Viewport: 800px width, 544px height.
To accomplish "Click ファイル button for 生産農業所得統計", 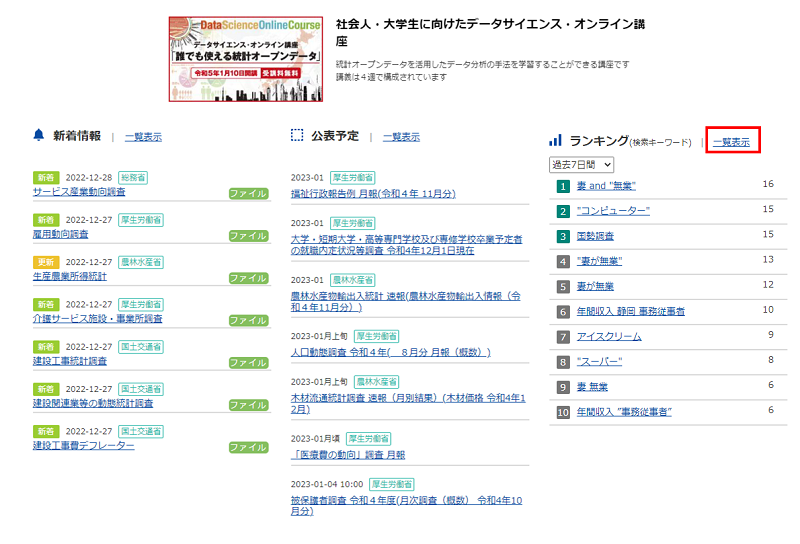I will [x=248, y=277].
